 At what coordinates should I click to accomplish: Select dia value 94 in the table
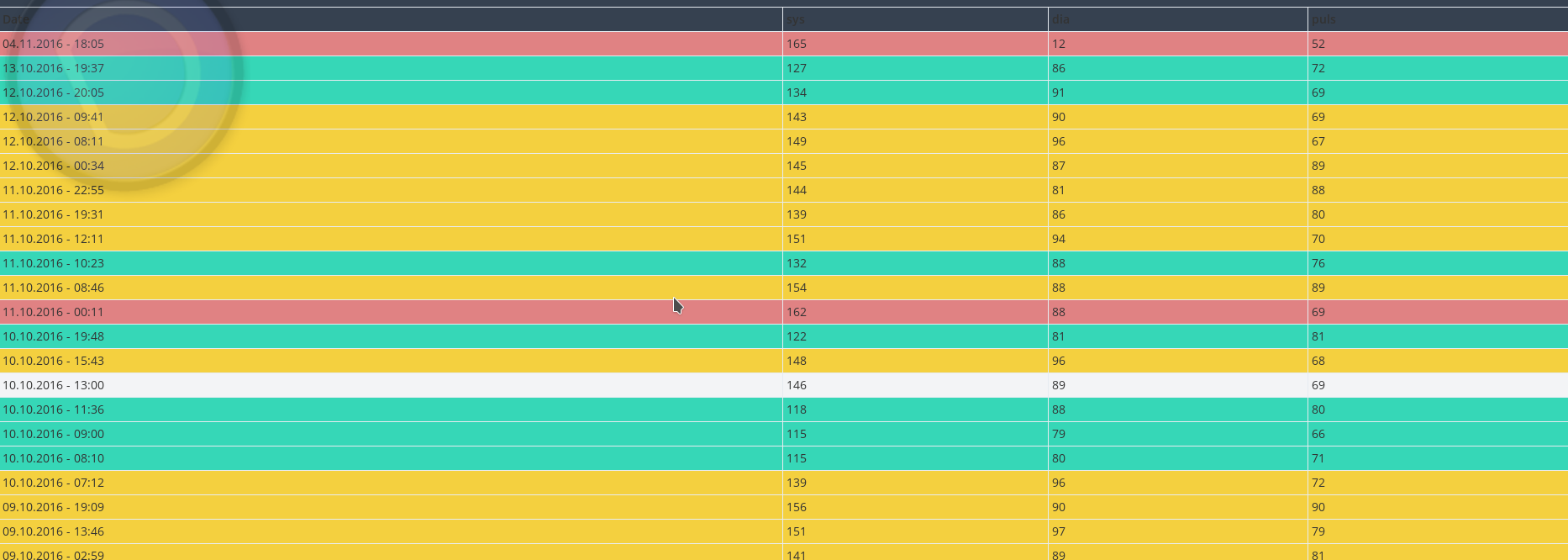click(x=1178, y=239)
